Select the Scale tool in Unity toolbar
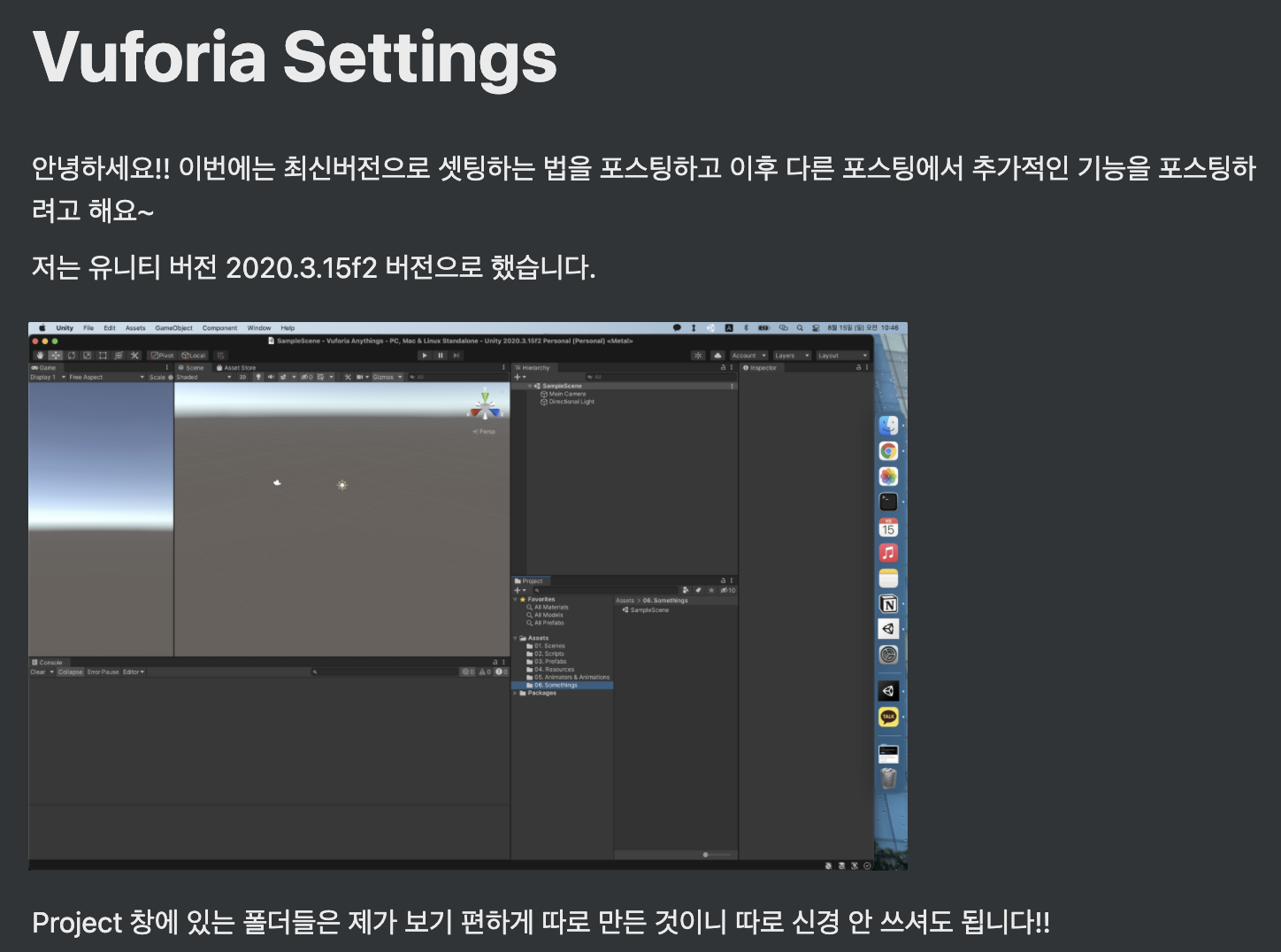 pyautogui.click(x=87, y=355)
